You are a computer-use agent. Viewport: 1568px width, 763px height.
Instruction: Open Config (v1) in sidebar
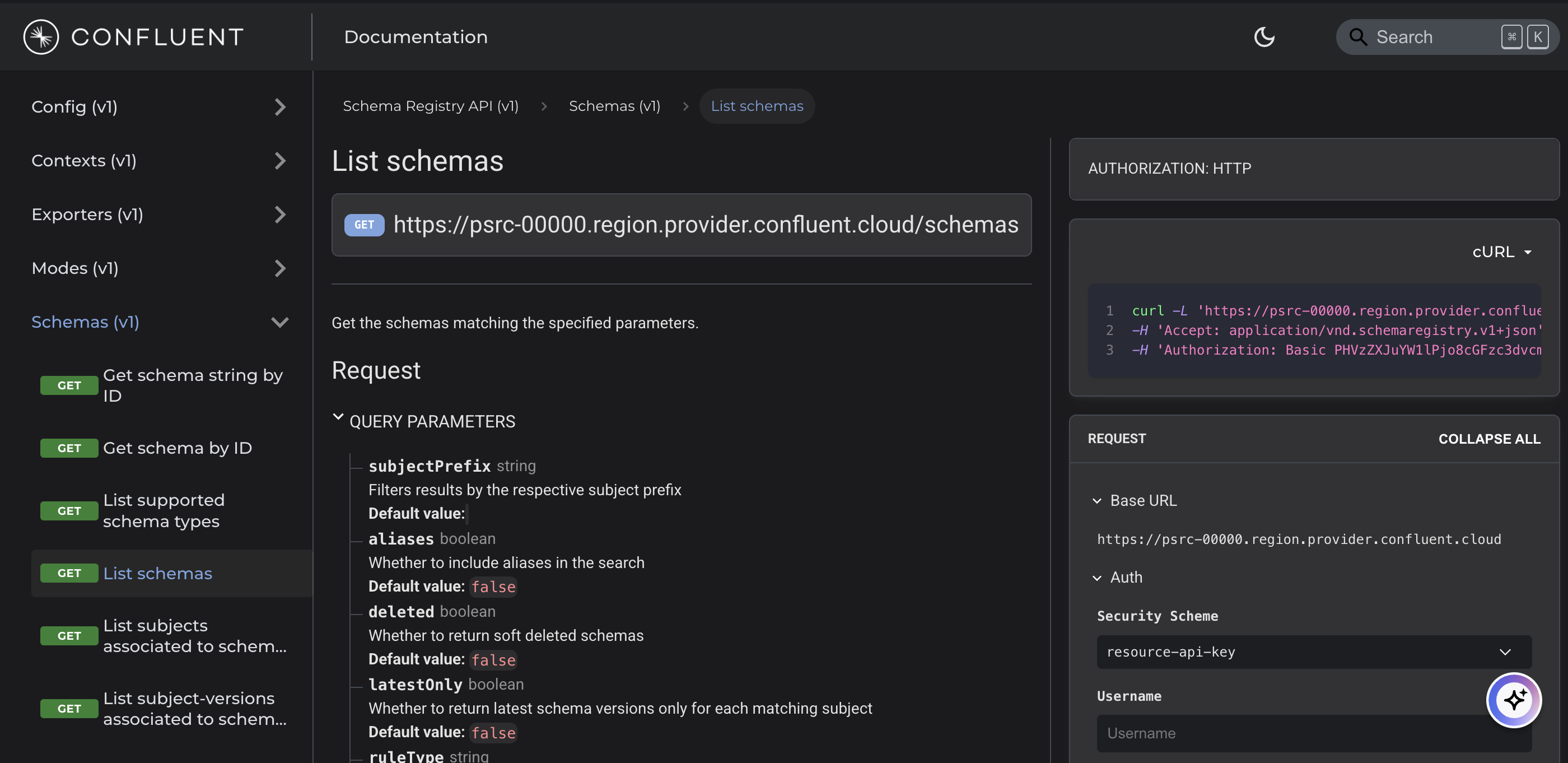point(74,107)
